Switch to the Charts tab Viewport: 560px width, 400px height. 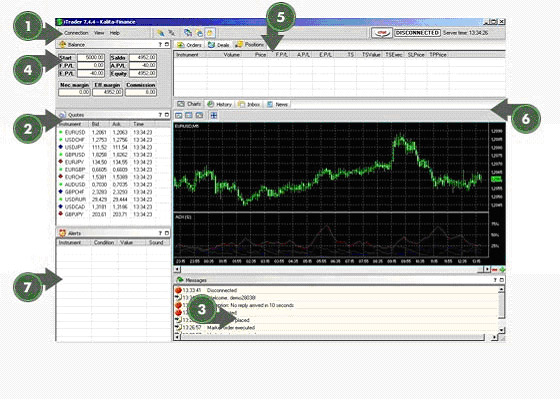tap(189, 104)
